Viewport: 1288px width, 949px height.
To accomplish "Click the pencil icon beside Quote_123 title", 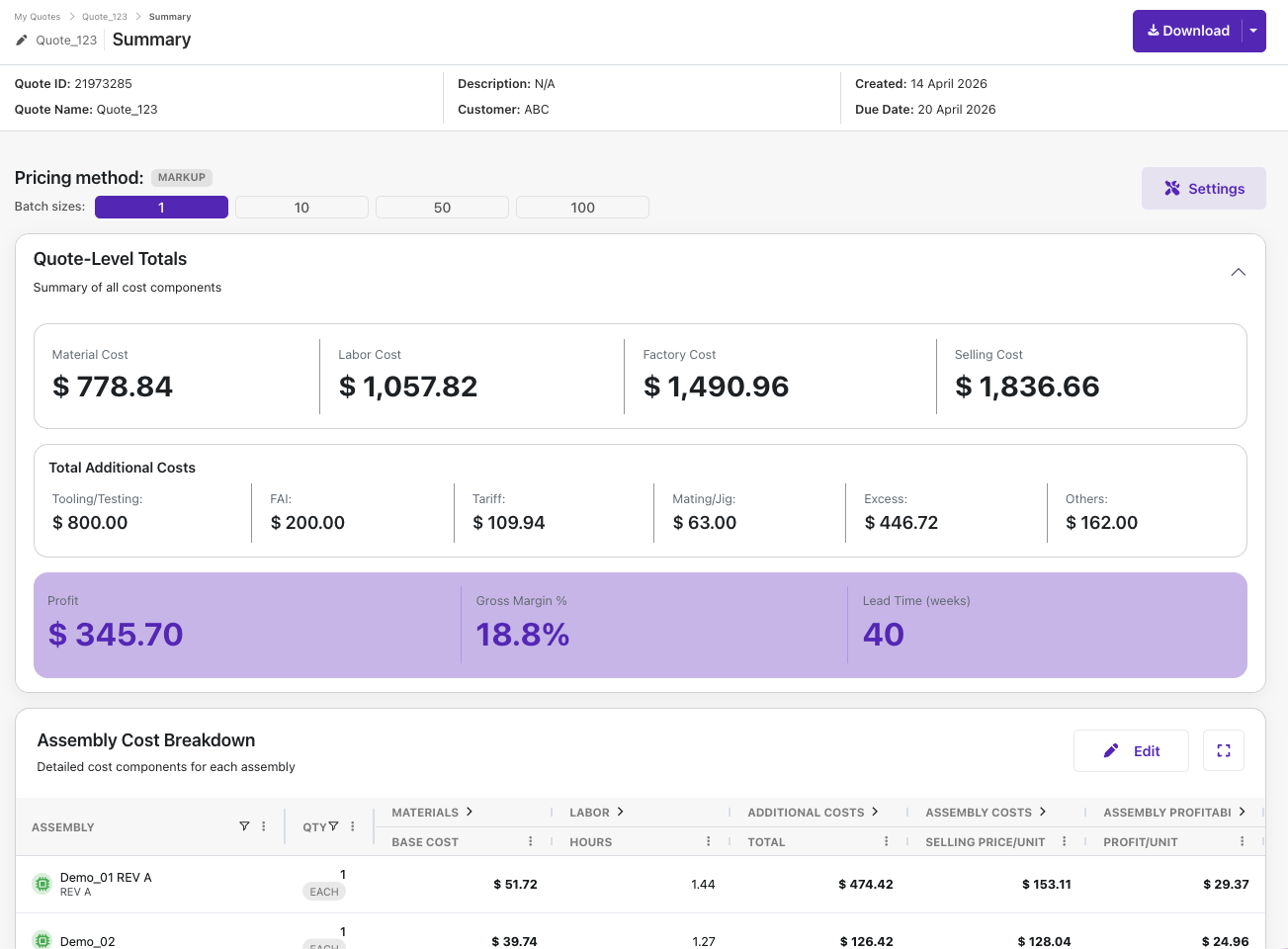I will pos(22,41).
